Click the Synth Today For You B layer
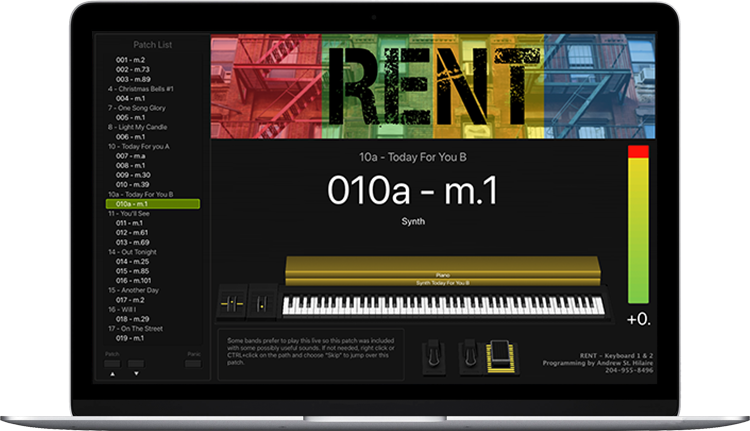The image size is (750, 431). point(443,283)
